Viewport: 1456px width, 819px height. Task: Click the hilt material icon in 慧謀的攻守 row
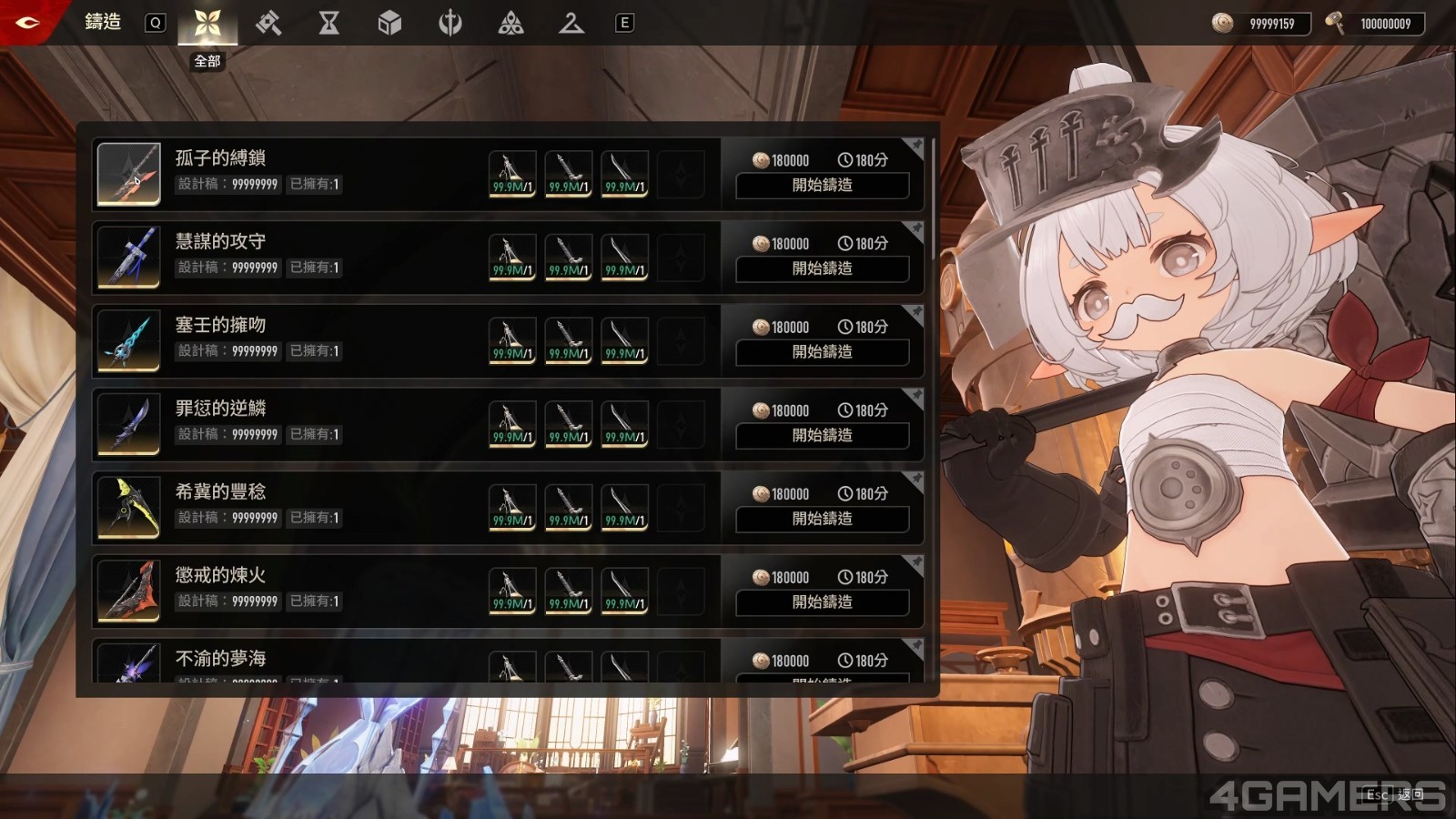(x=569, y=258)
